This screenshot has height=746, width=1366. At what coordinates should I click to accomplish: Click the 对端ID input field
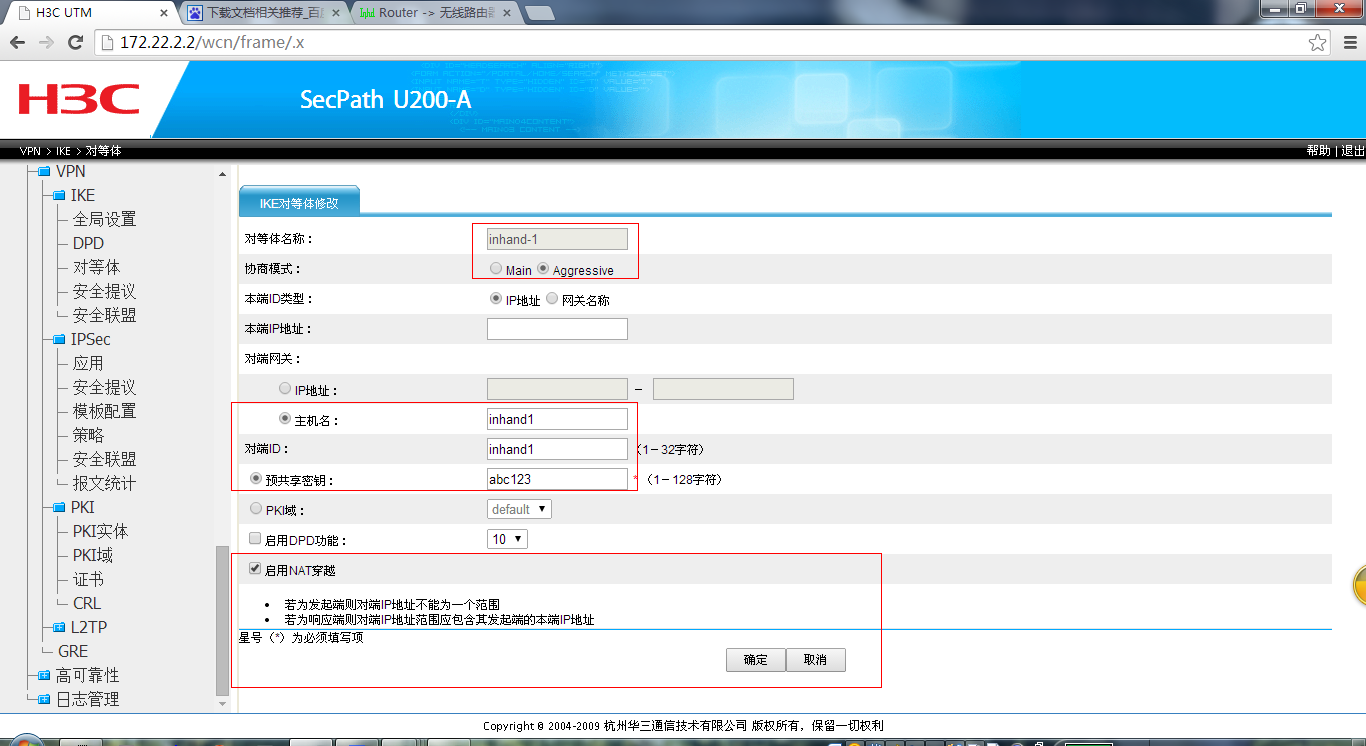(557, 449)
